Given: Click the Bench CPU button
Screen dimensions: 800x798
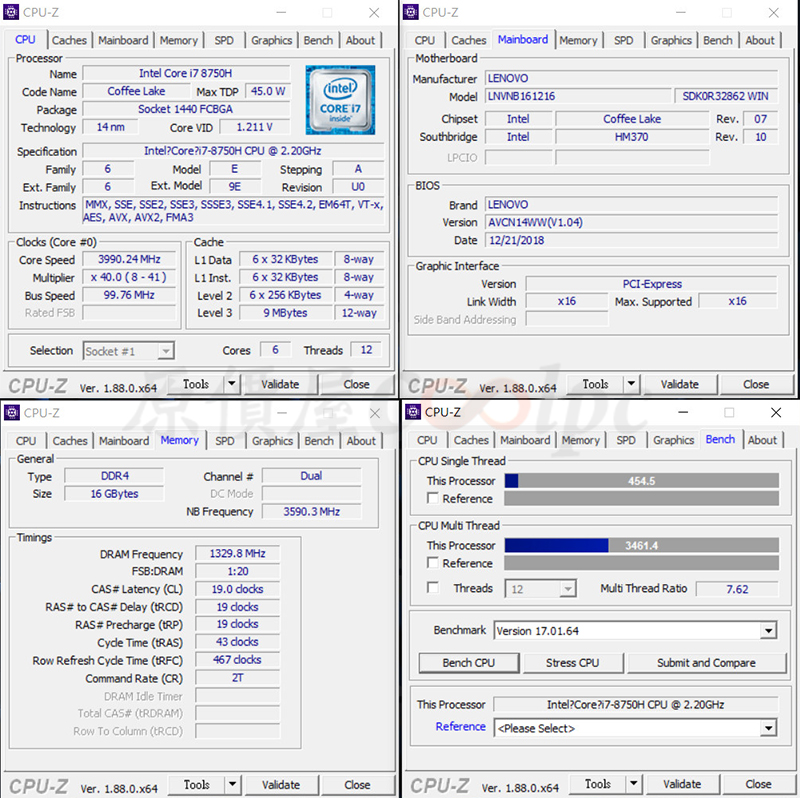Looking at the screenshot, I should tap(469, 663).
